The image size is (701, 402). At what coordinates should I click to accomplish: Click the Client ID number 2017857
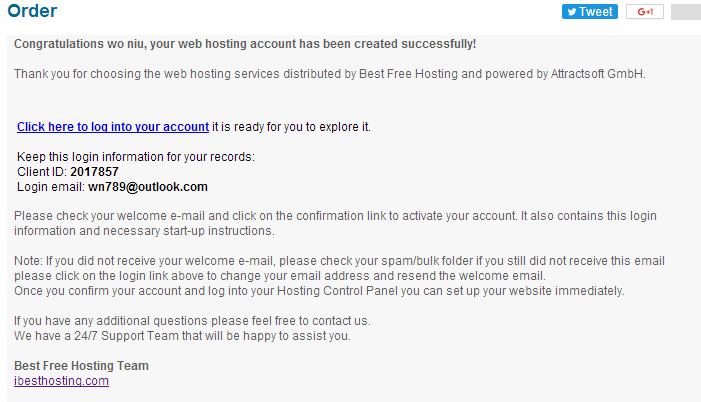(x=94, y=172)
